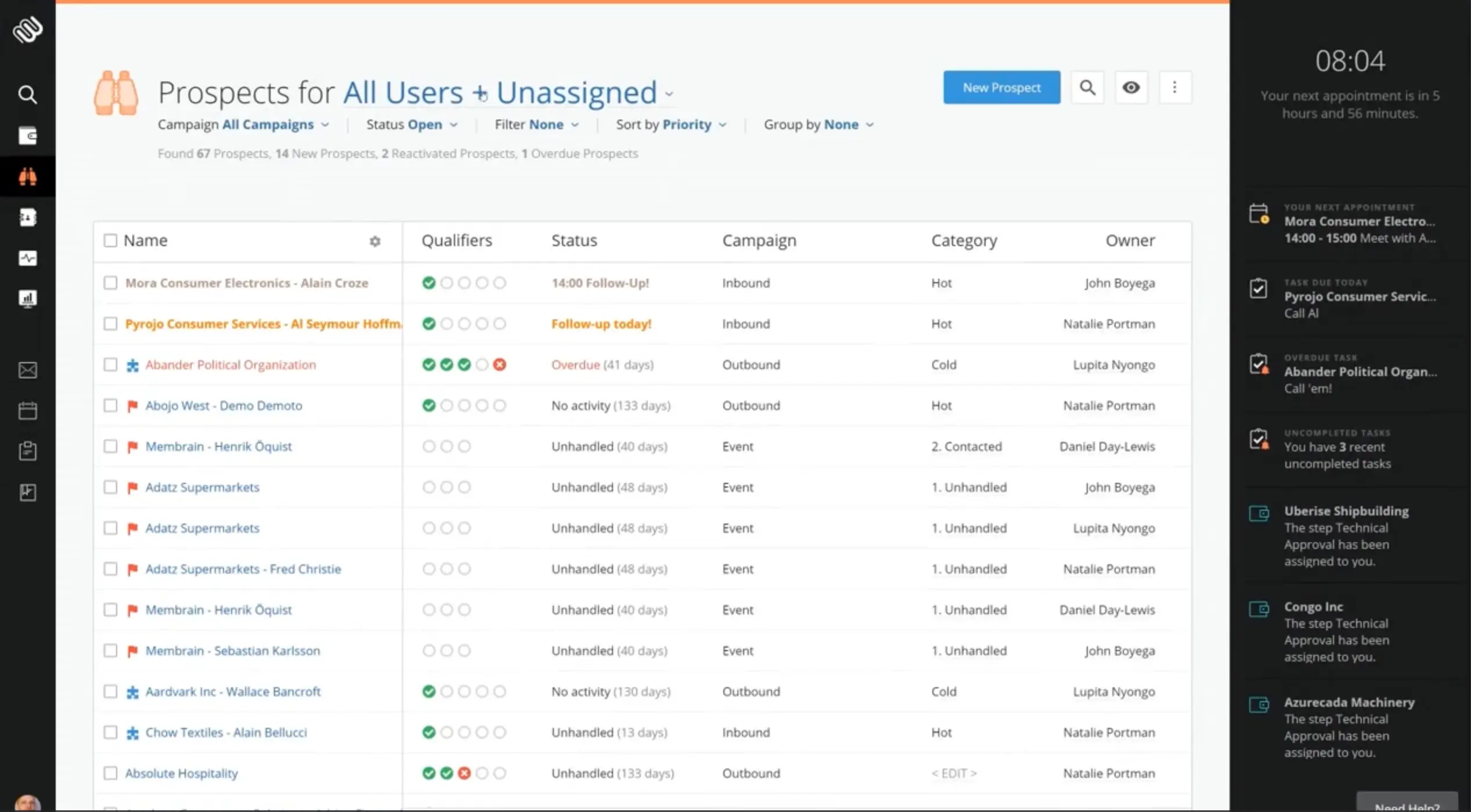This screenshot has width=1471, height=812.
Task: Toggle the eye visibility button
Action: 1131,88
